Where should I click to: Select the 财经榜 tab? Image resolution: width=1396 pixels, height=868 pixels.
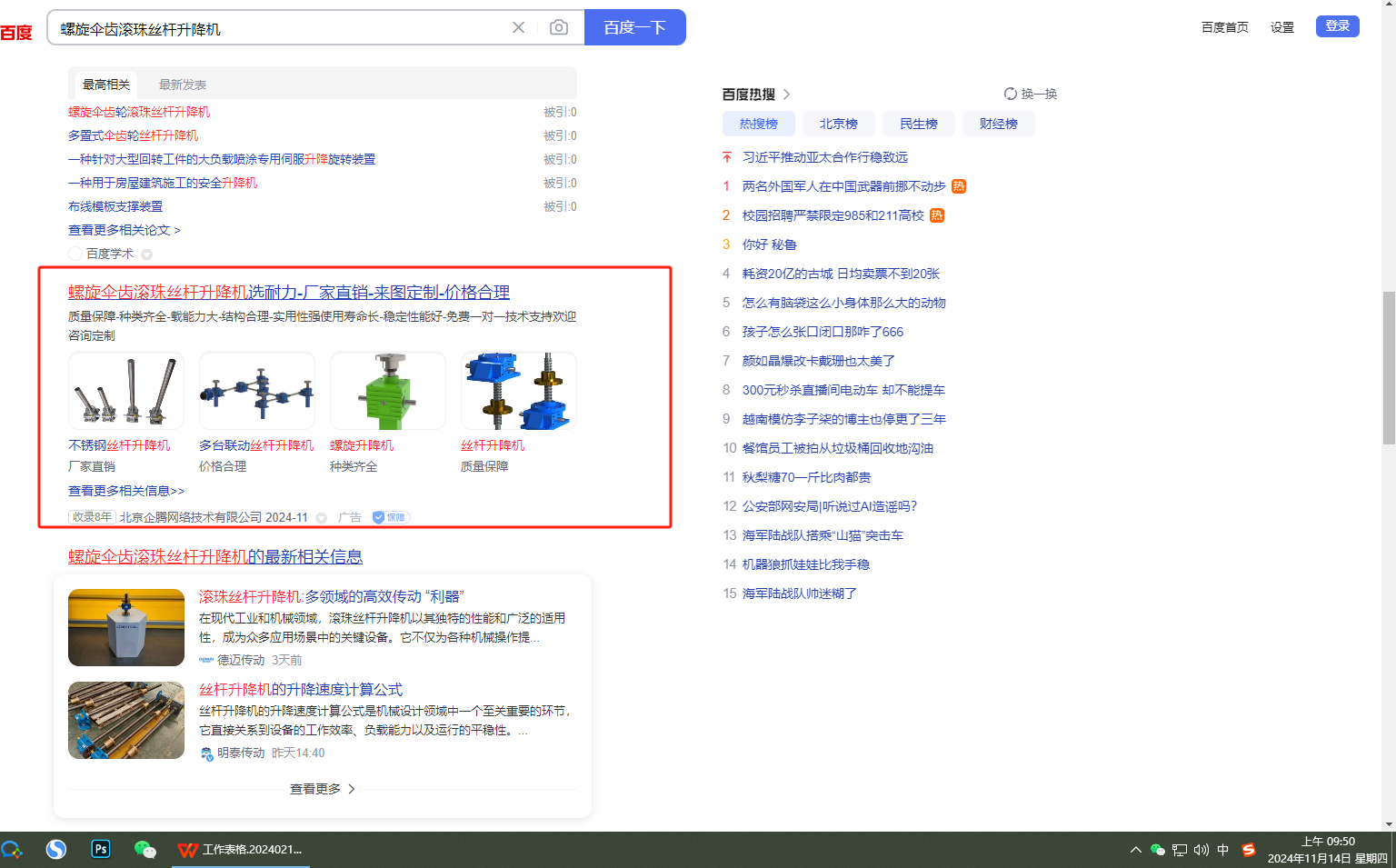(999, 124)
